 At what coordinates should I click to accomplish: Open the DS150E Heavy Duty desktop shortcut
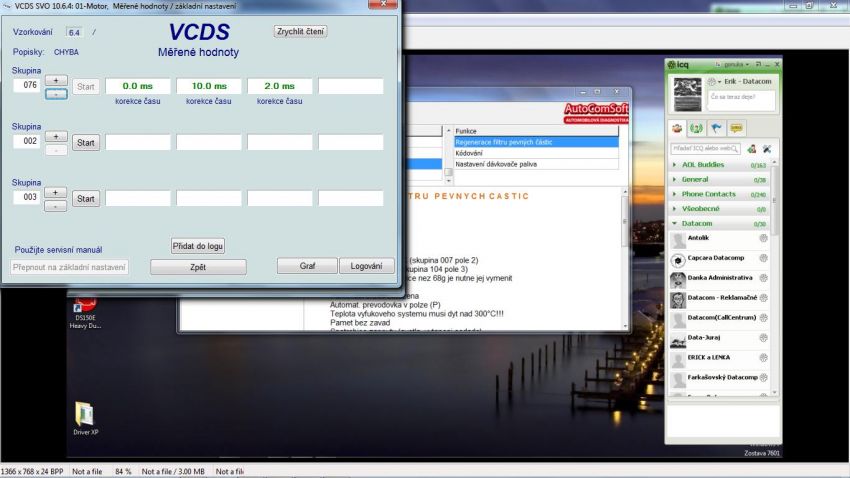pos(85,313)
